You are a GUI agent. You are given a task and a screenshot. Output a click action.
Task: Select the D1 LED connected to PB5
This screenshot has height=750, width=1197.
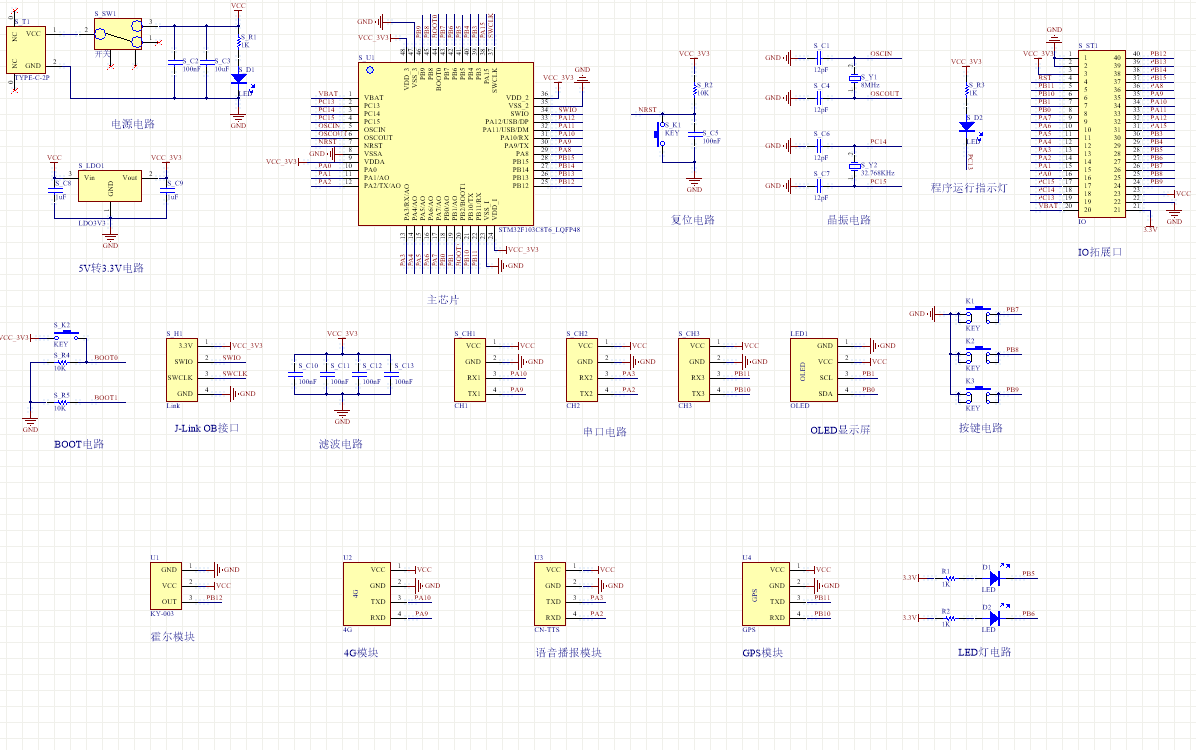(995, 577)
